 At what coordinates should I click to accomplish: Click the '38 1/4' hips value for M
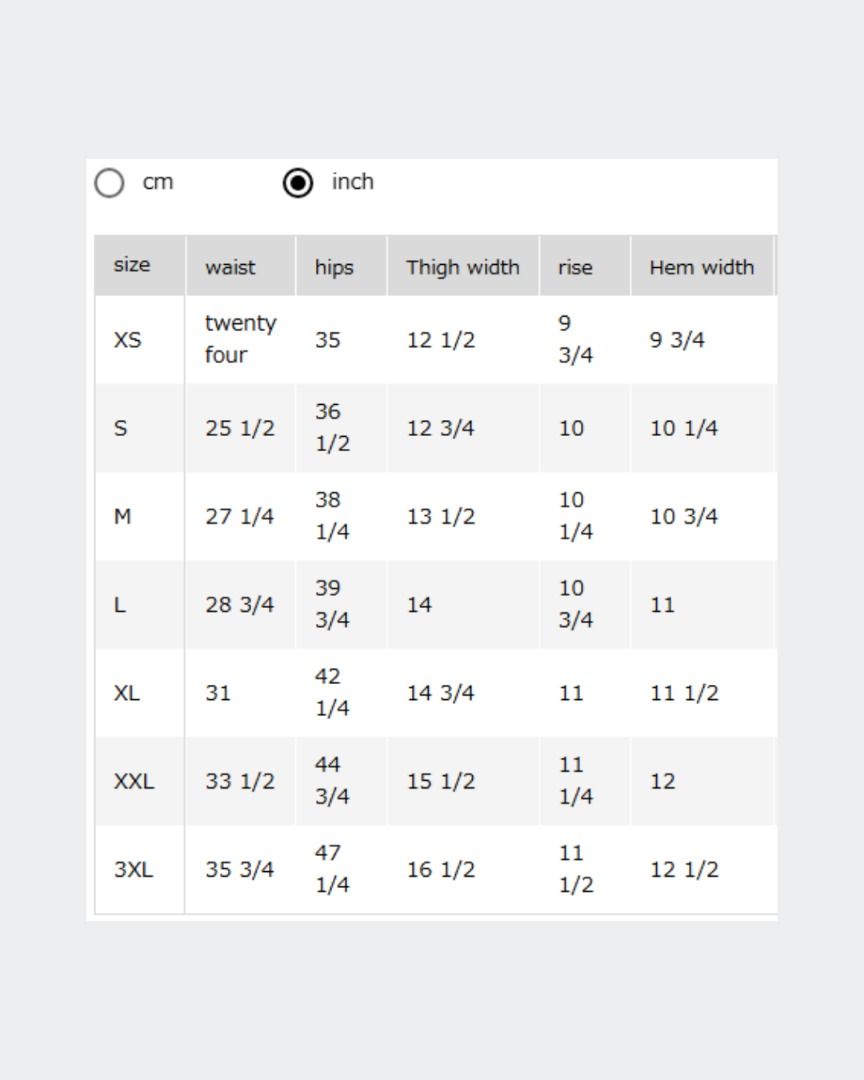[333, 515]
